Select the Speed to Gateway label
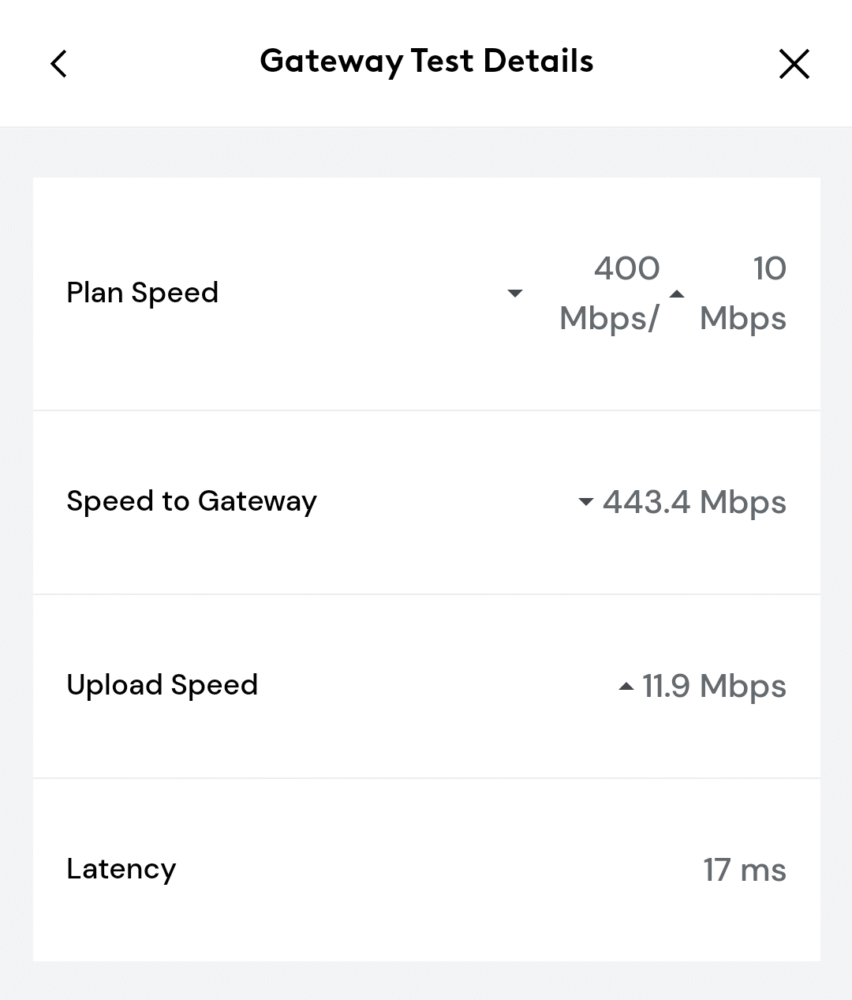 tap(191, 502)
